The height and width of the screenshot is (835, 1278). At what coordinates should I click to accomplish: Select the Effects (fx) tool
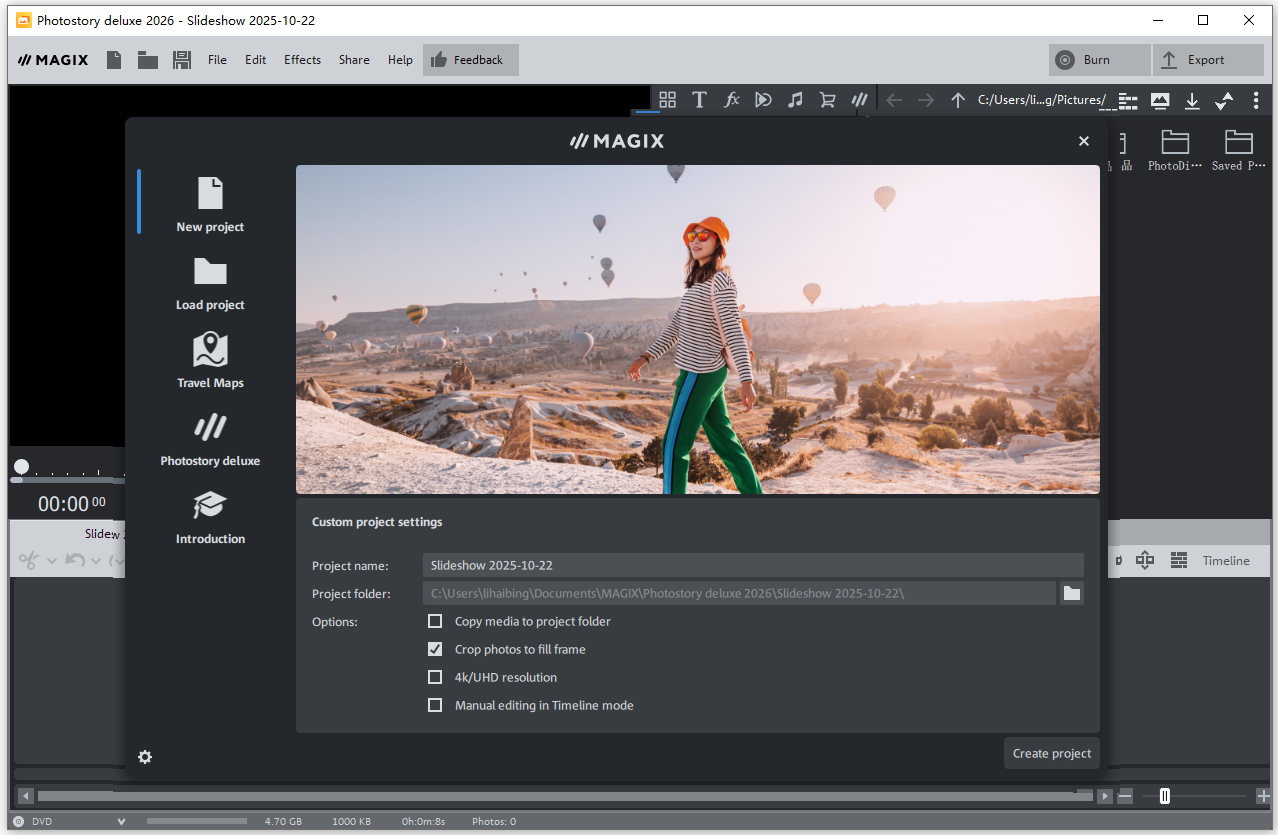[x=731, y=99]
